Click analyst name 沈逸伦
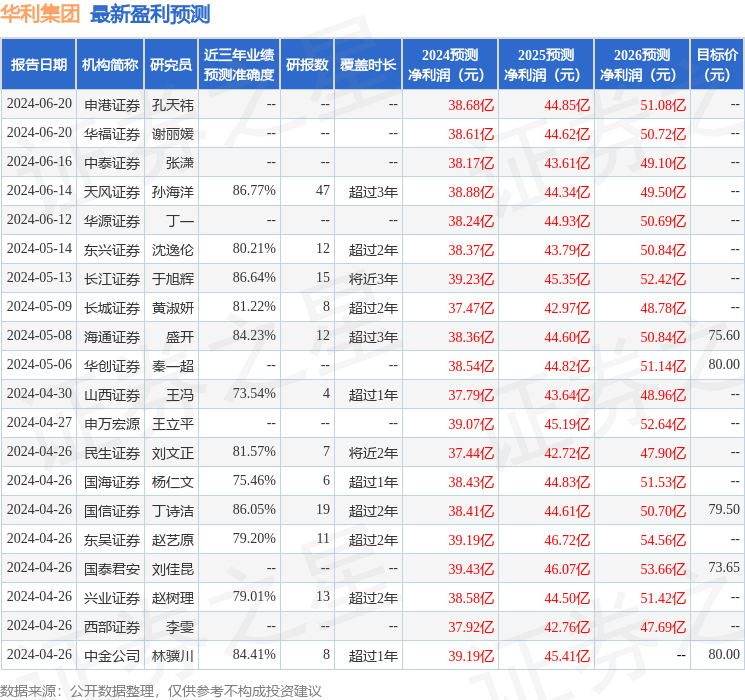Screen dimensions: 745x700 tap(173, 250)
